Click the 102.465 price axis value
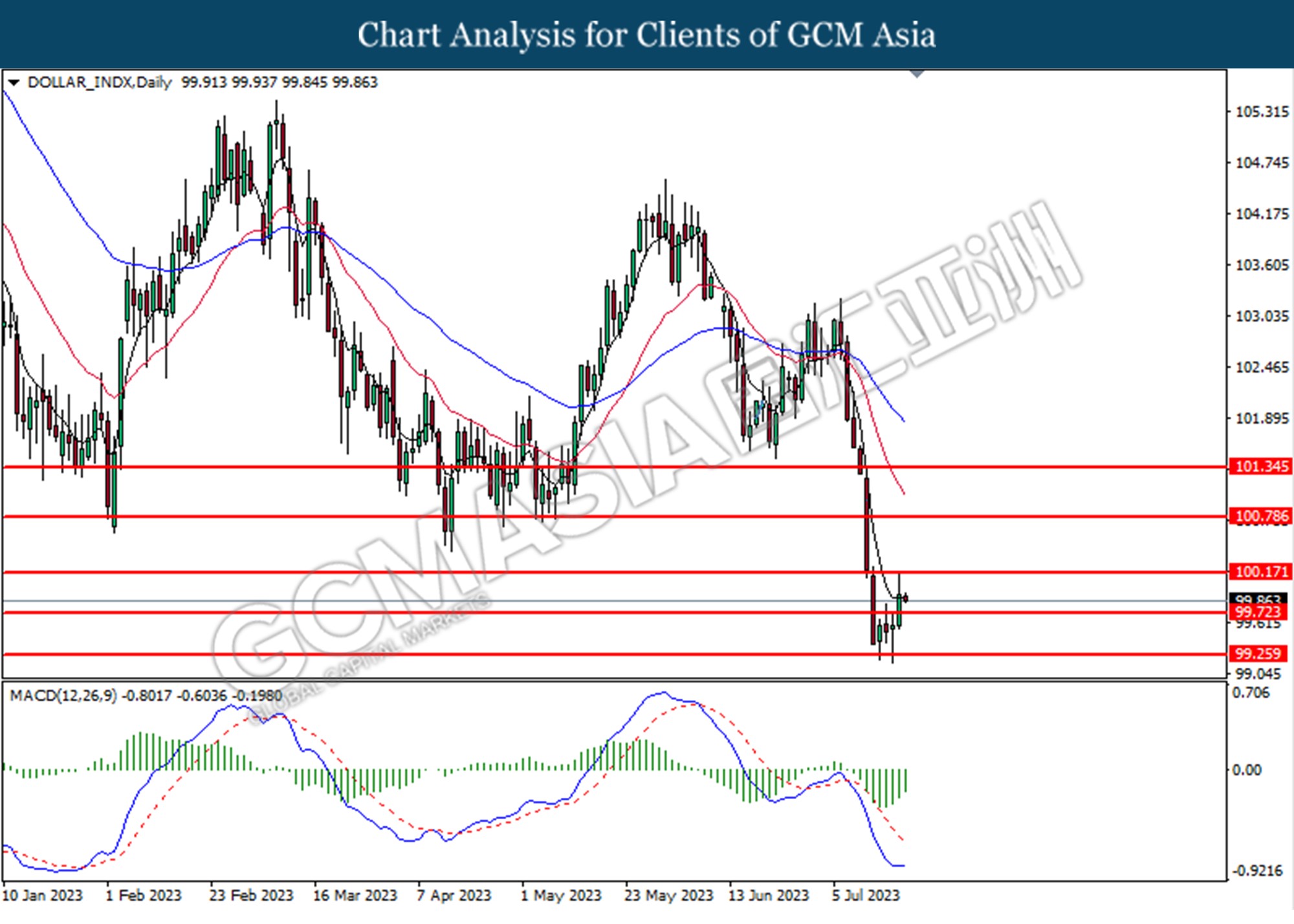This screenshot has height=924, width=1294. (1262, 368)
